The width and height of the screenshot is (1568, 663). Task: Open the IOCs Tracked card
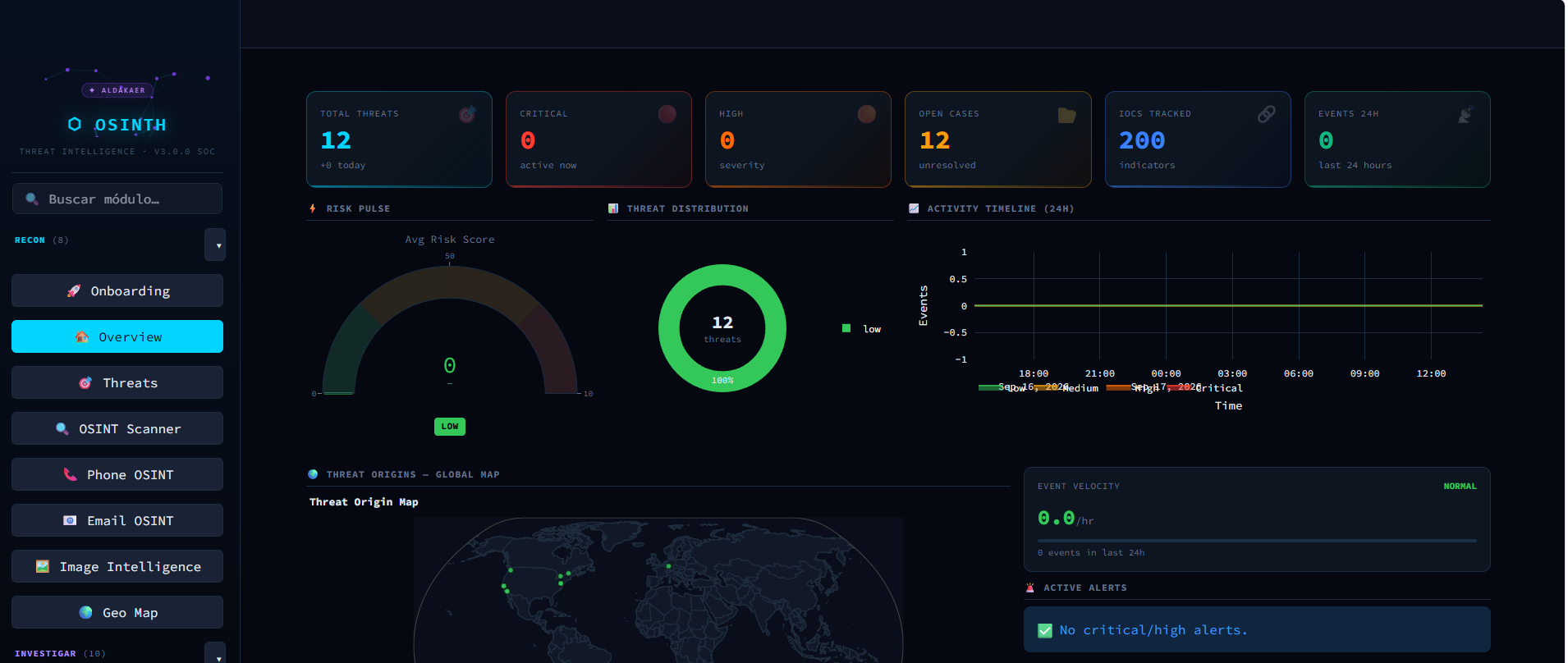click(x=1198, y=139)
